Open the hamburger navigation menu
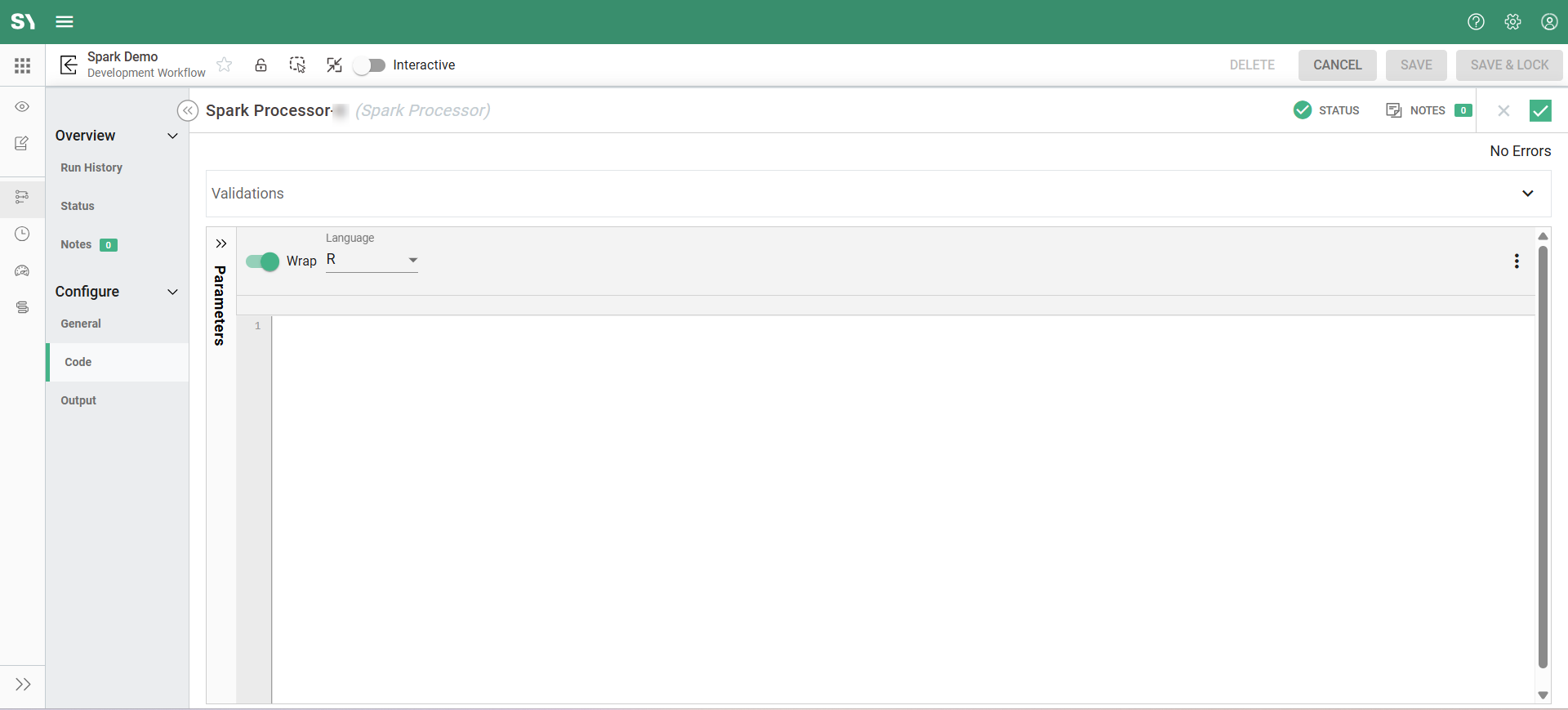 [65, 22]
